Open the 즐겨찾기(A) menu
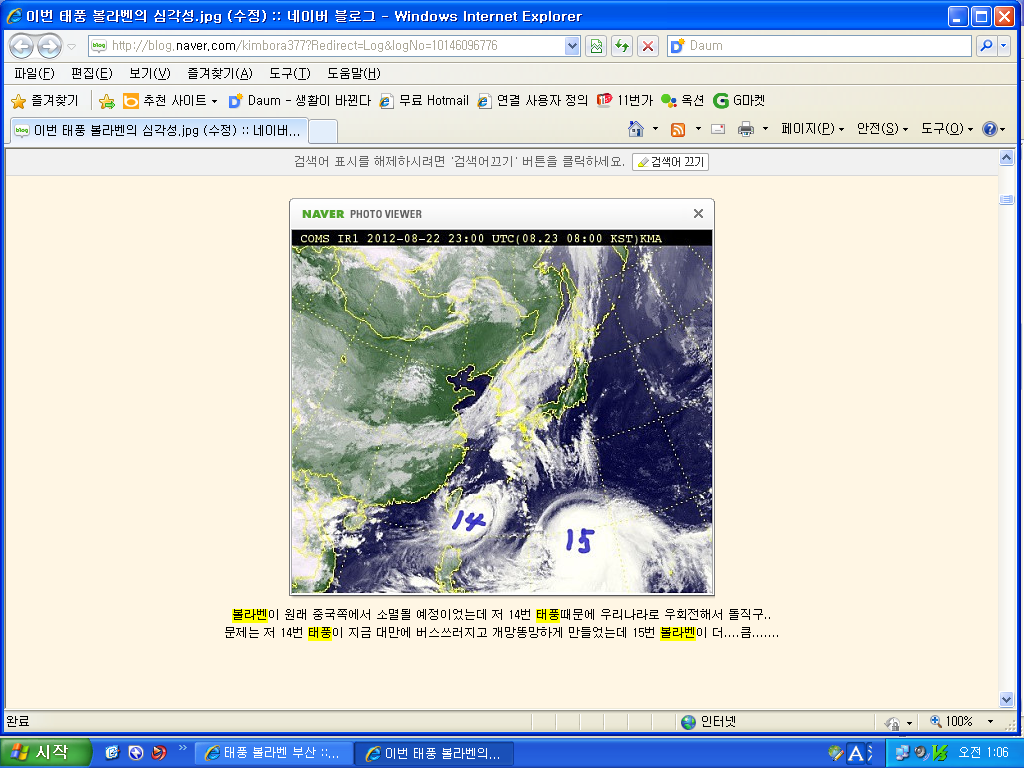1024x768 pixels. tap(219, 74)
